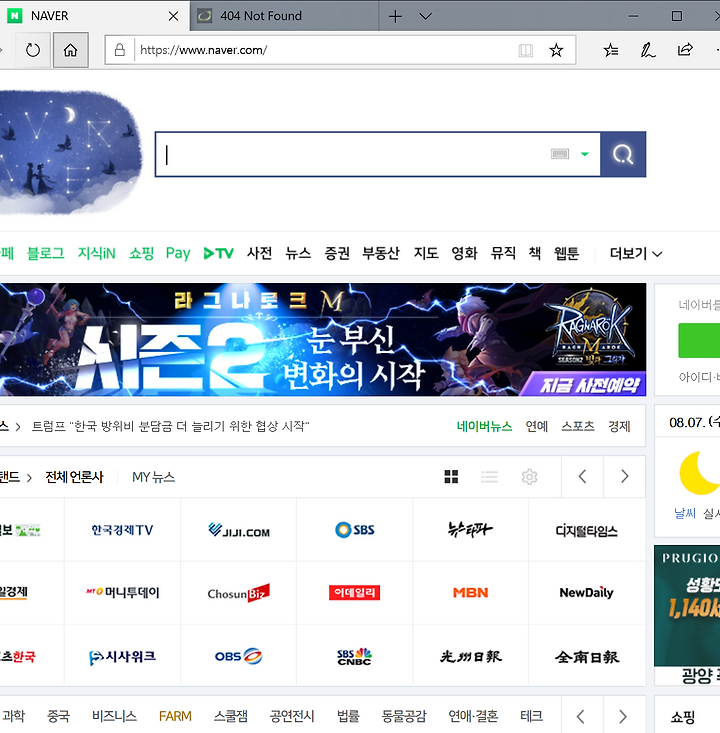The image size is (720, 733).
Task: Close the NAVER tab
Action: [173, 16]
